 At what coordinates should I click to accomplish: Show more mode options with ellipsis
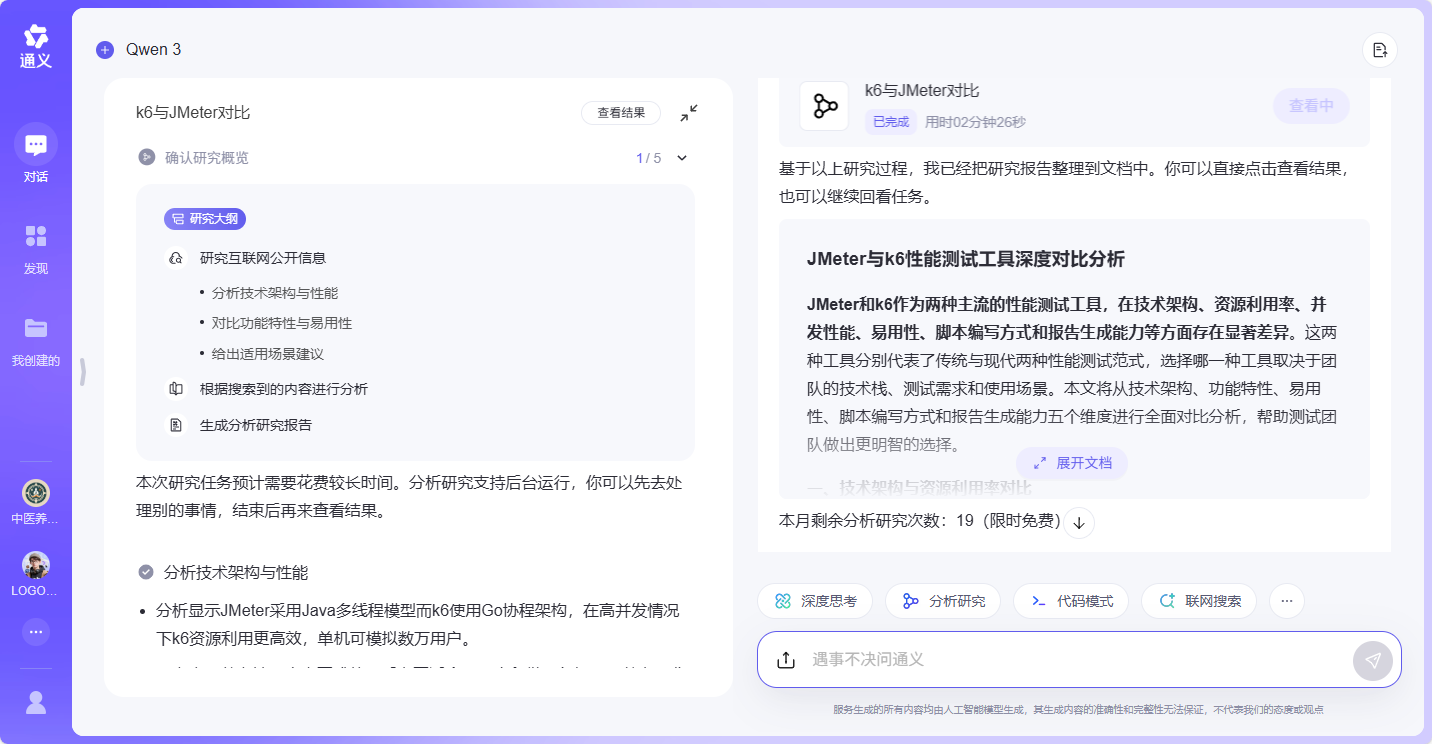1286,601
